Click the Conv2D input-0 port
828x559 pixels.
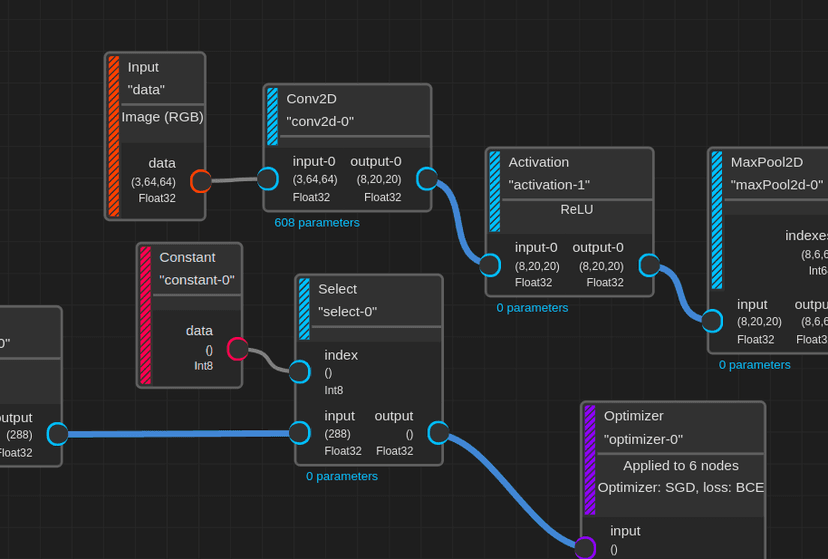coord(268,178)
